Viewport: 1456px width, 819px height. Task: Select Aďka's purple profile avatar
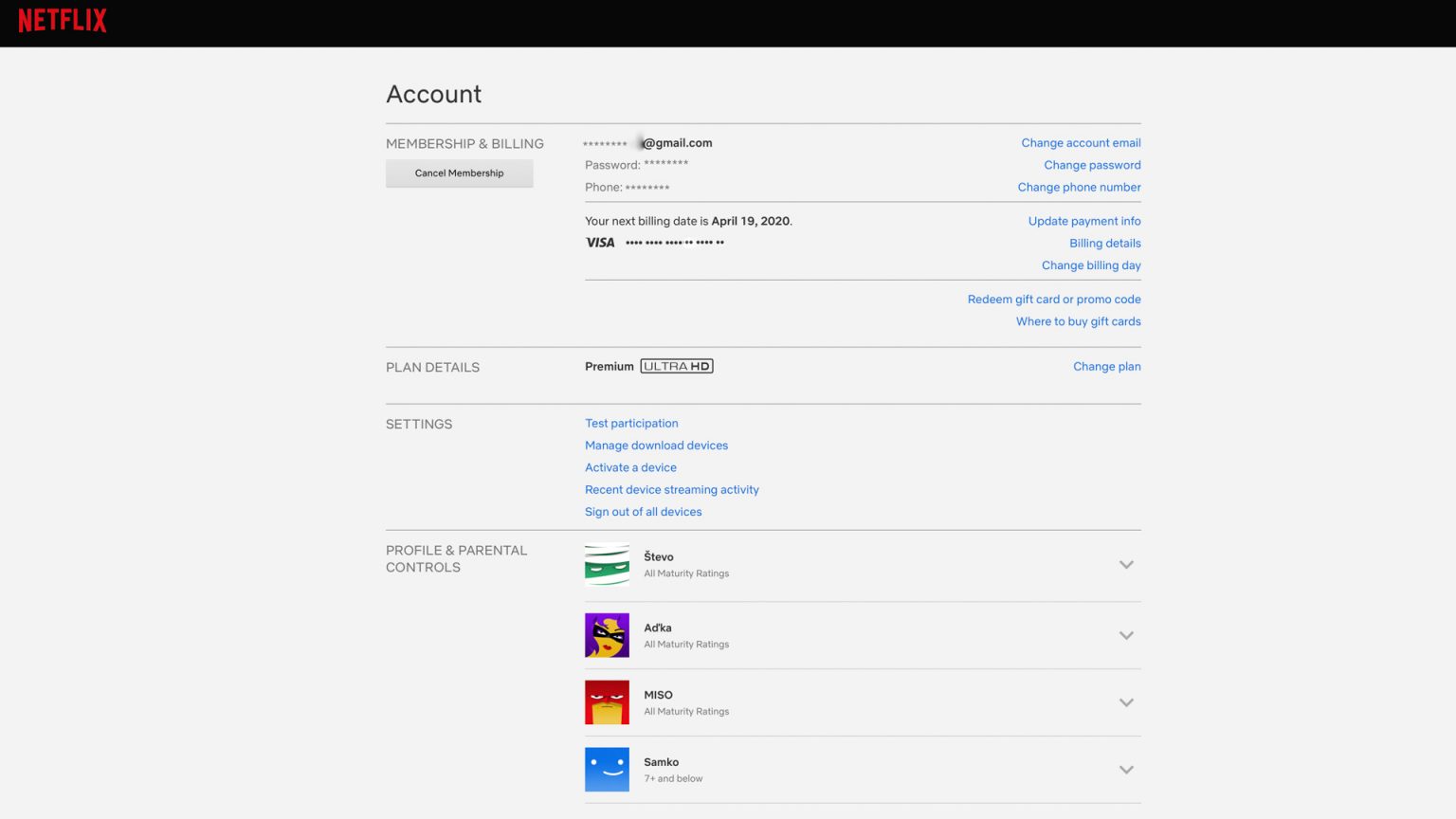coord(607,635)
